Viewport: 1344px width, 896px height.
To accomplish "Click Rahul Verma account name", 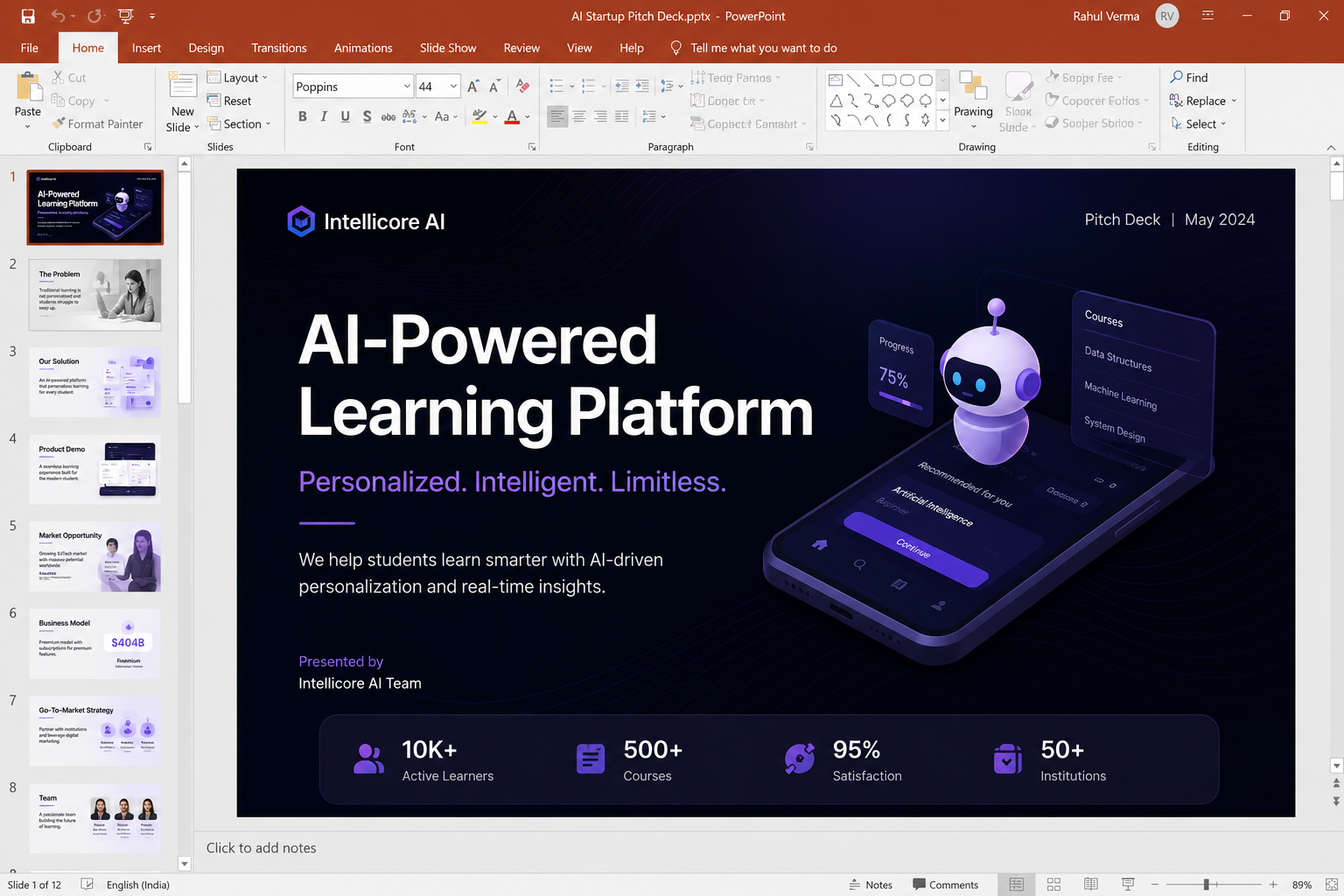I will (1106, 16).
